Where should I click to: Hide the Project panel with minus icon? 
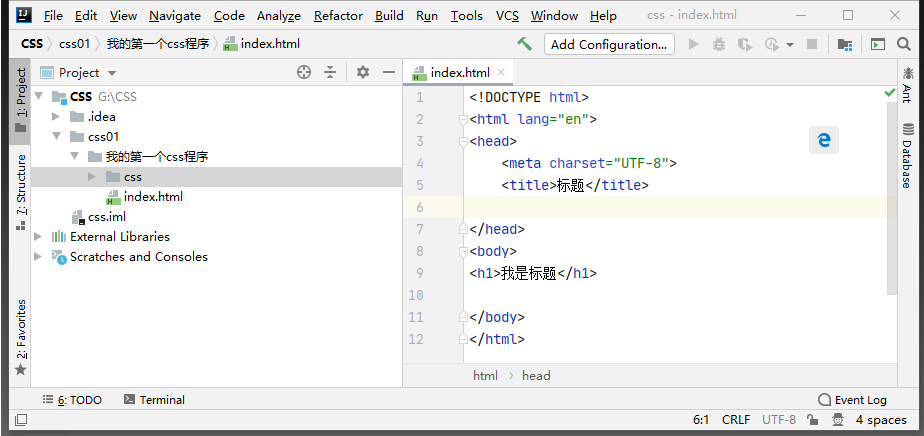pos(388,72)
